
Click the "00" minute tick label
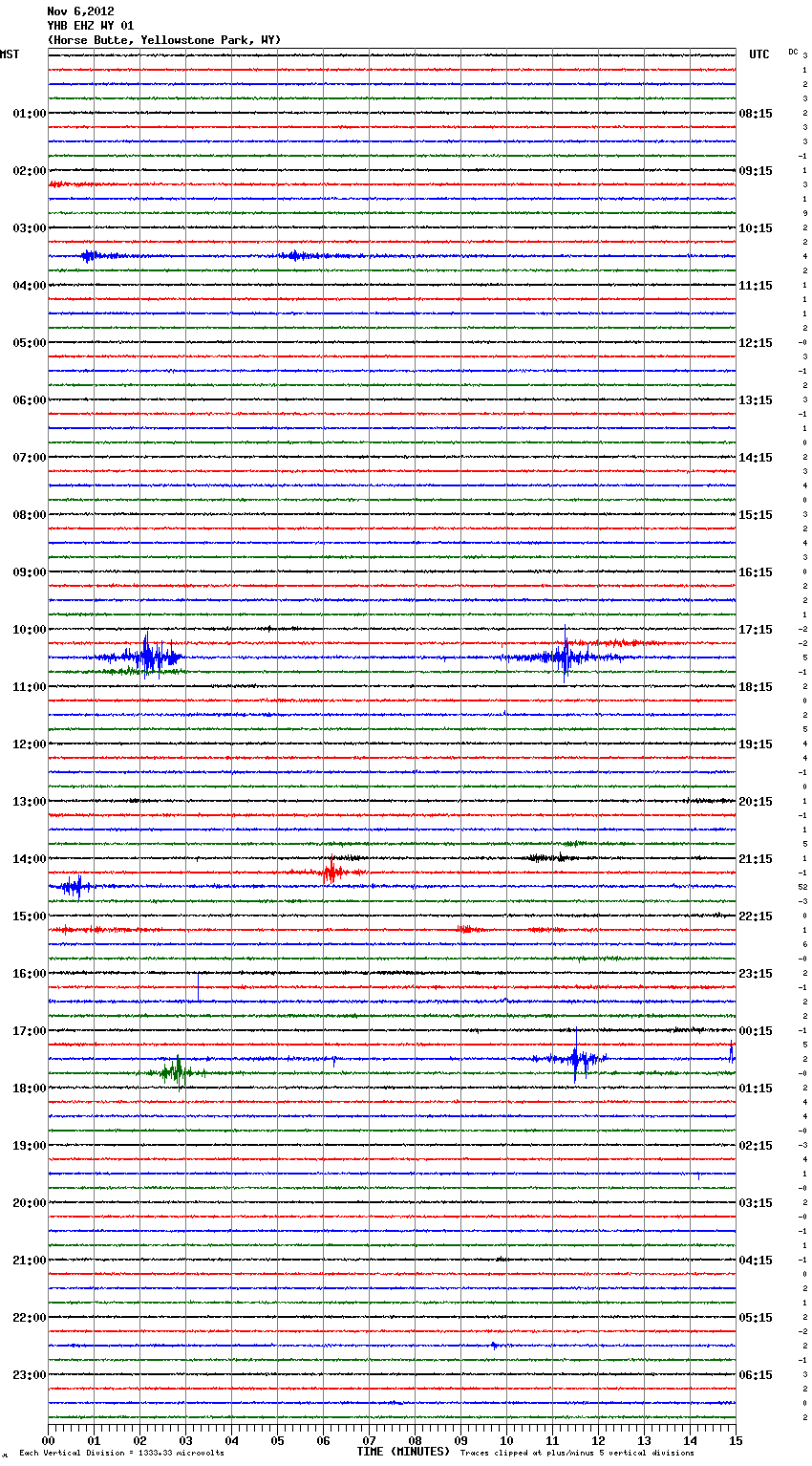point(48,1440)
